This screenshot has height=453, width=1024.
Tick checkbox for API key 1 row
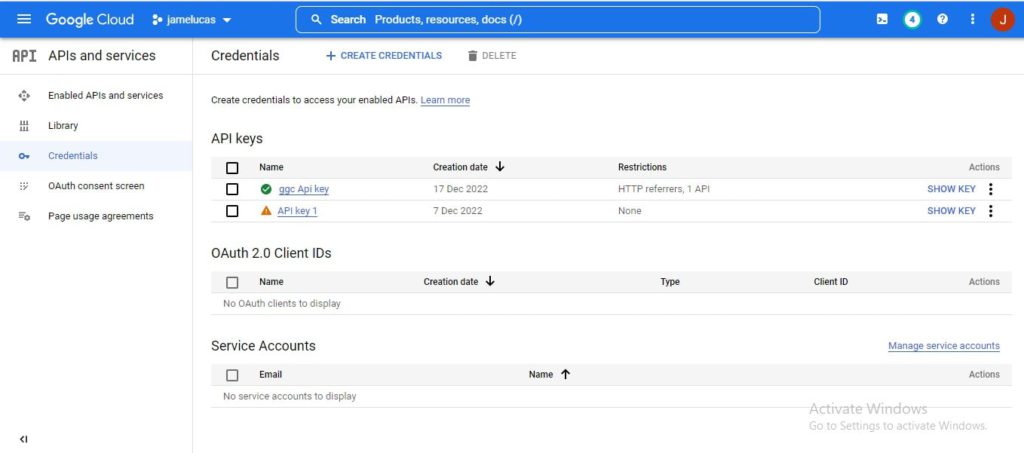232,211
